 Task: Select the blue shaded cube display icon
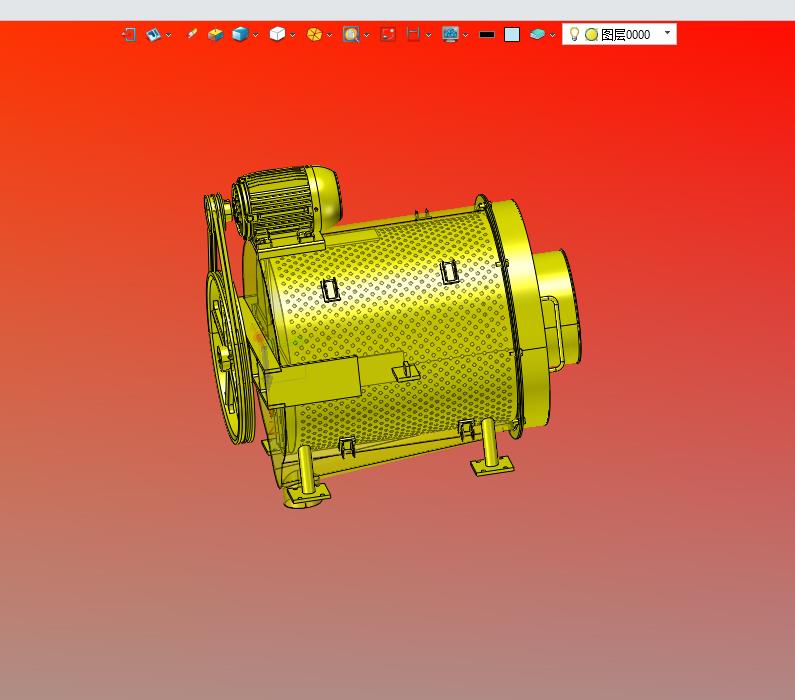[x=240, y=34]
